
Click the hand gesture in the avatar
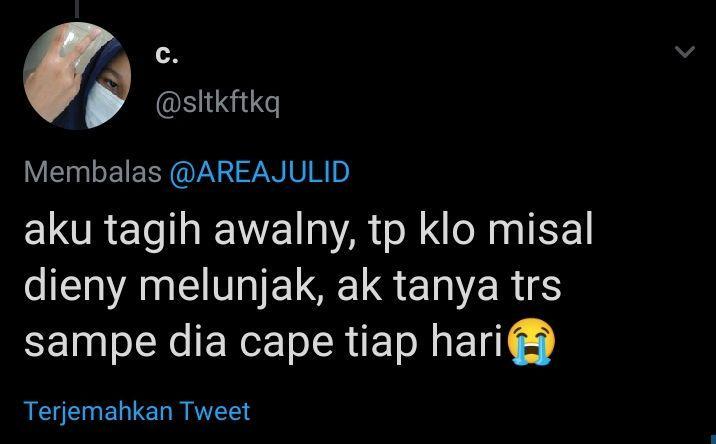[x=55, y=75]
